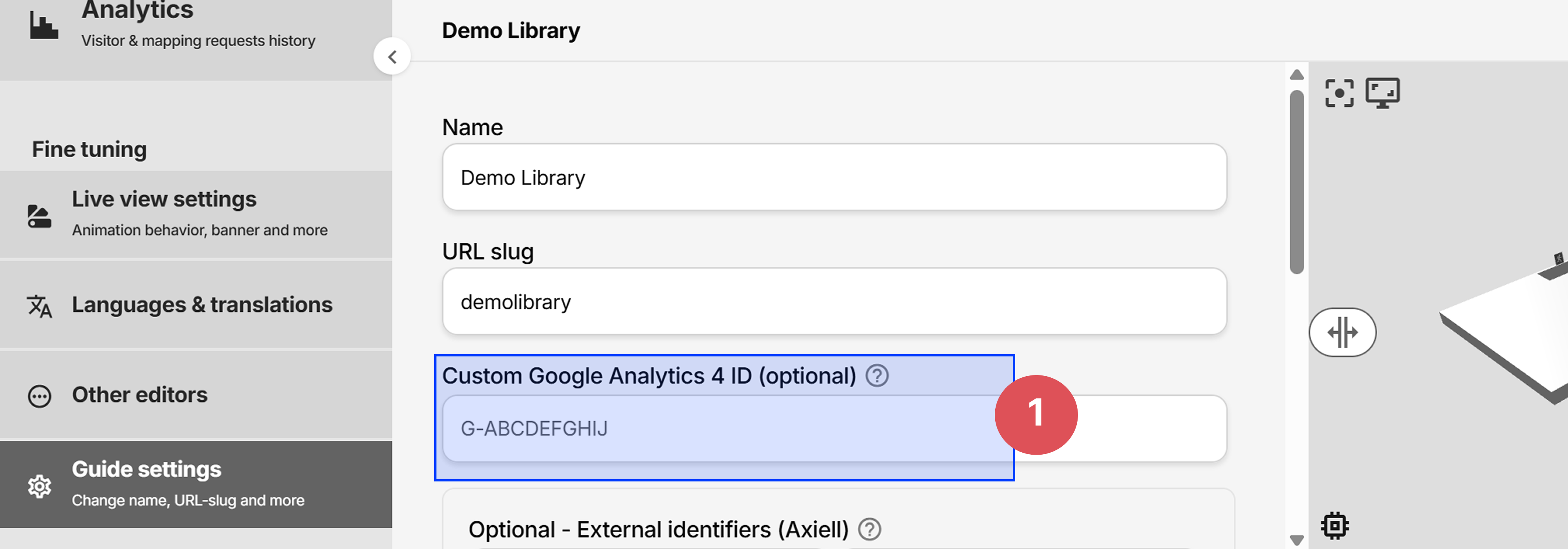
Task: Click the External identifiers question mark icon
Action: pos(869,529)
